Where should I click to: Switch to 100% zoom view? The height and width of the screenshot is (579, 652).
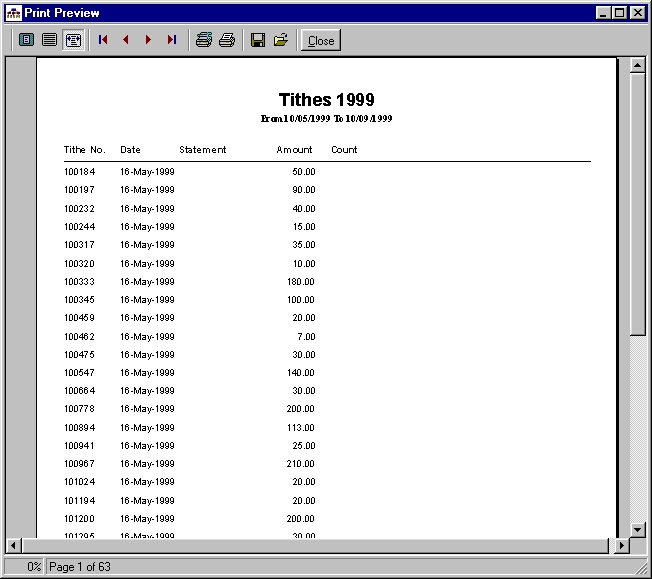click(49, 40)
